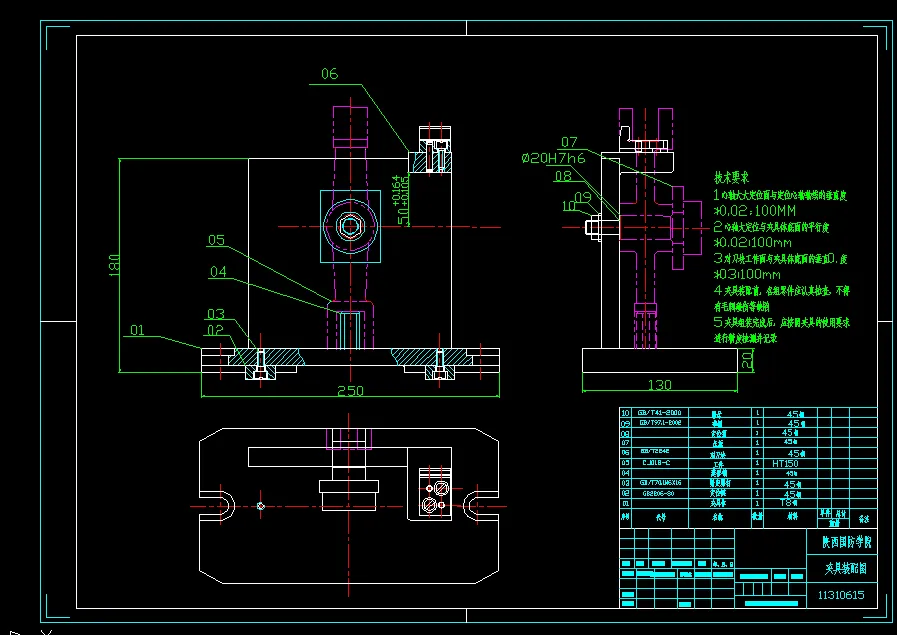897x635 pixels.
Task: Click the 0.02:100mm parallelism note
Action: pos(752,243)
